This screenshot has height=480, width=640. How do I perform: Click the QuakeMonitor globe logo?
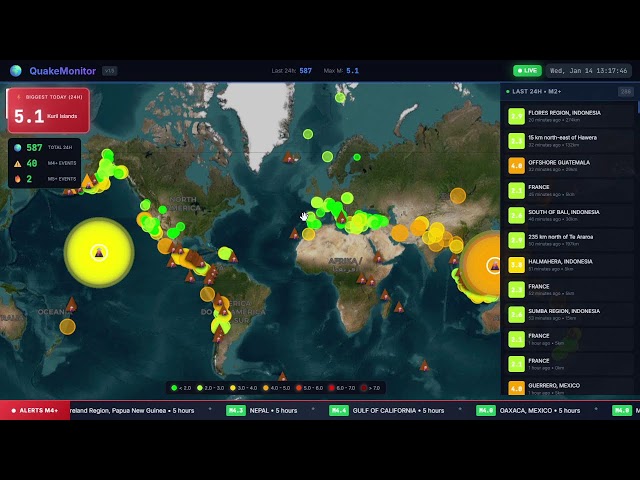16,71
